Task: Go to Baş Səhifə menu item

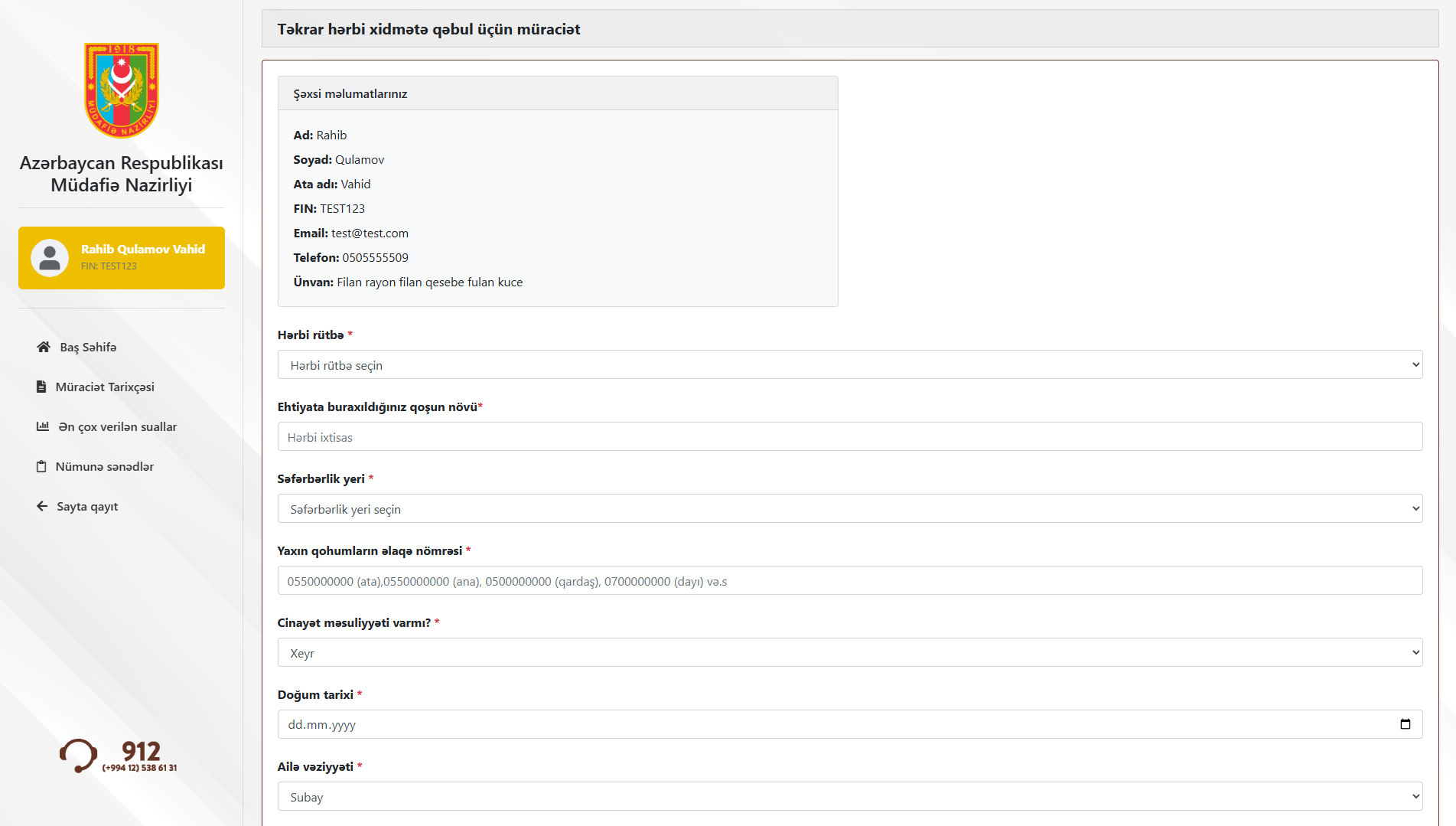Action: 88,347
